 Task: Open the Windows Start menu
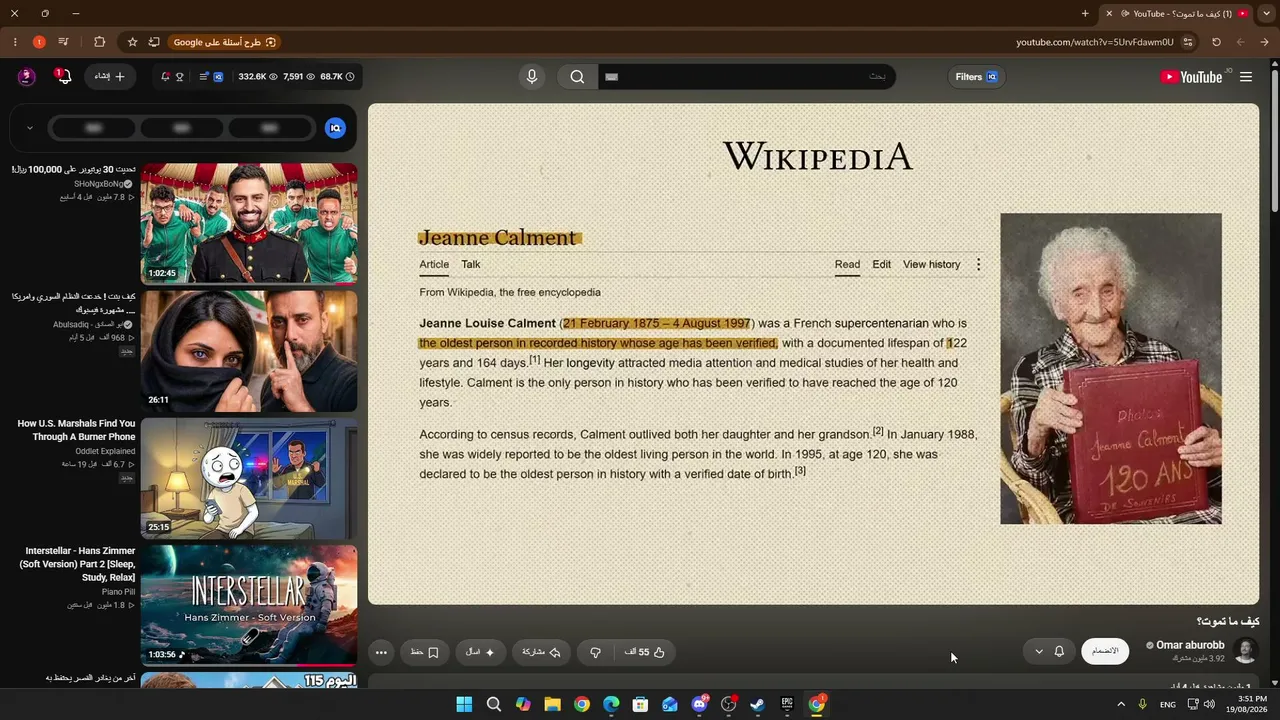(464, 704)
